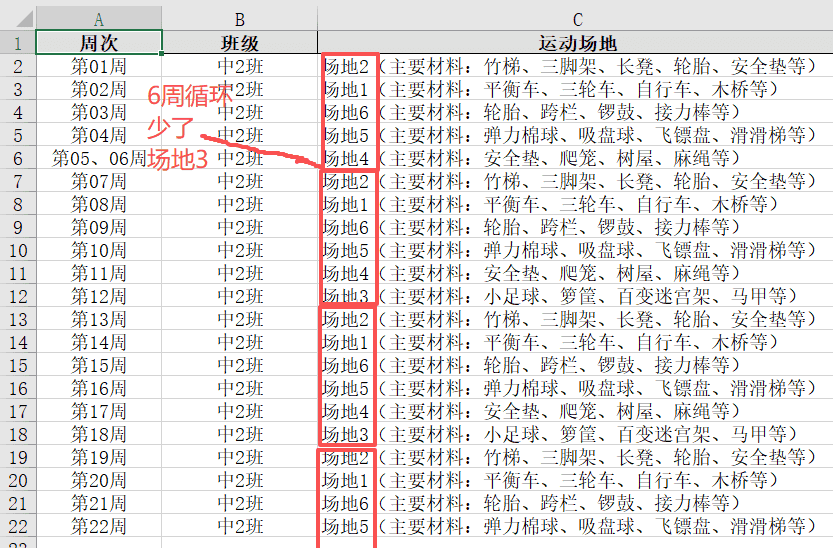Click 场地5 cell in 第22周 row
Viewport: 833px width, 548px height.
(575, 526)
